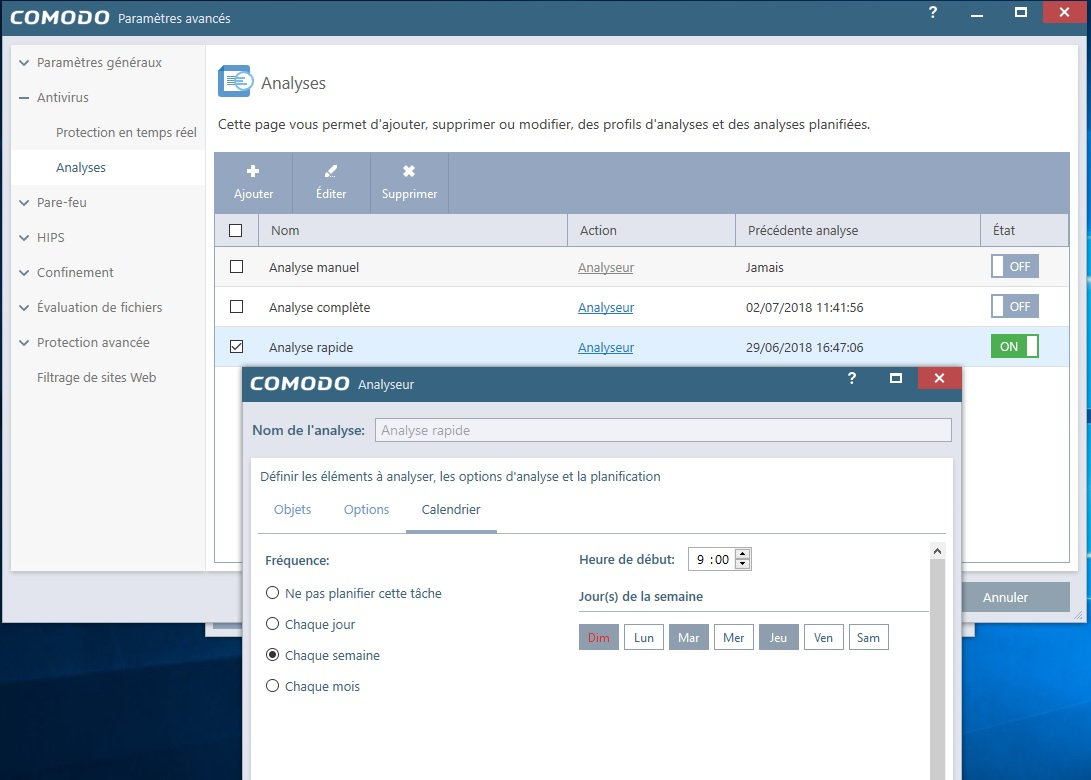Toggle the Dim day button
Image resolution: width=1091 pixels, height=780 pixels.
[598, 637]
